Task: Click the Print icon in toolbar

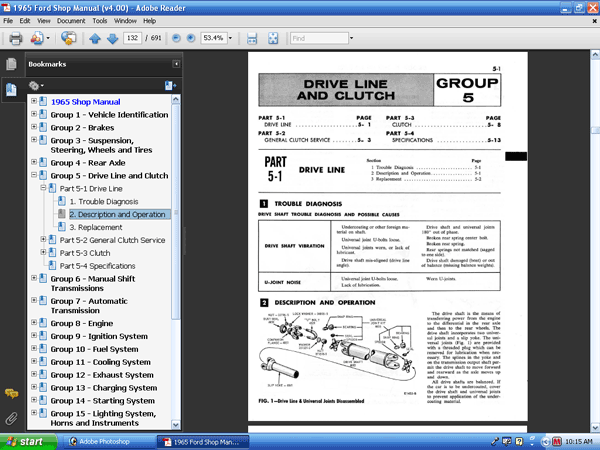Action: [x=16, y=38]
